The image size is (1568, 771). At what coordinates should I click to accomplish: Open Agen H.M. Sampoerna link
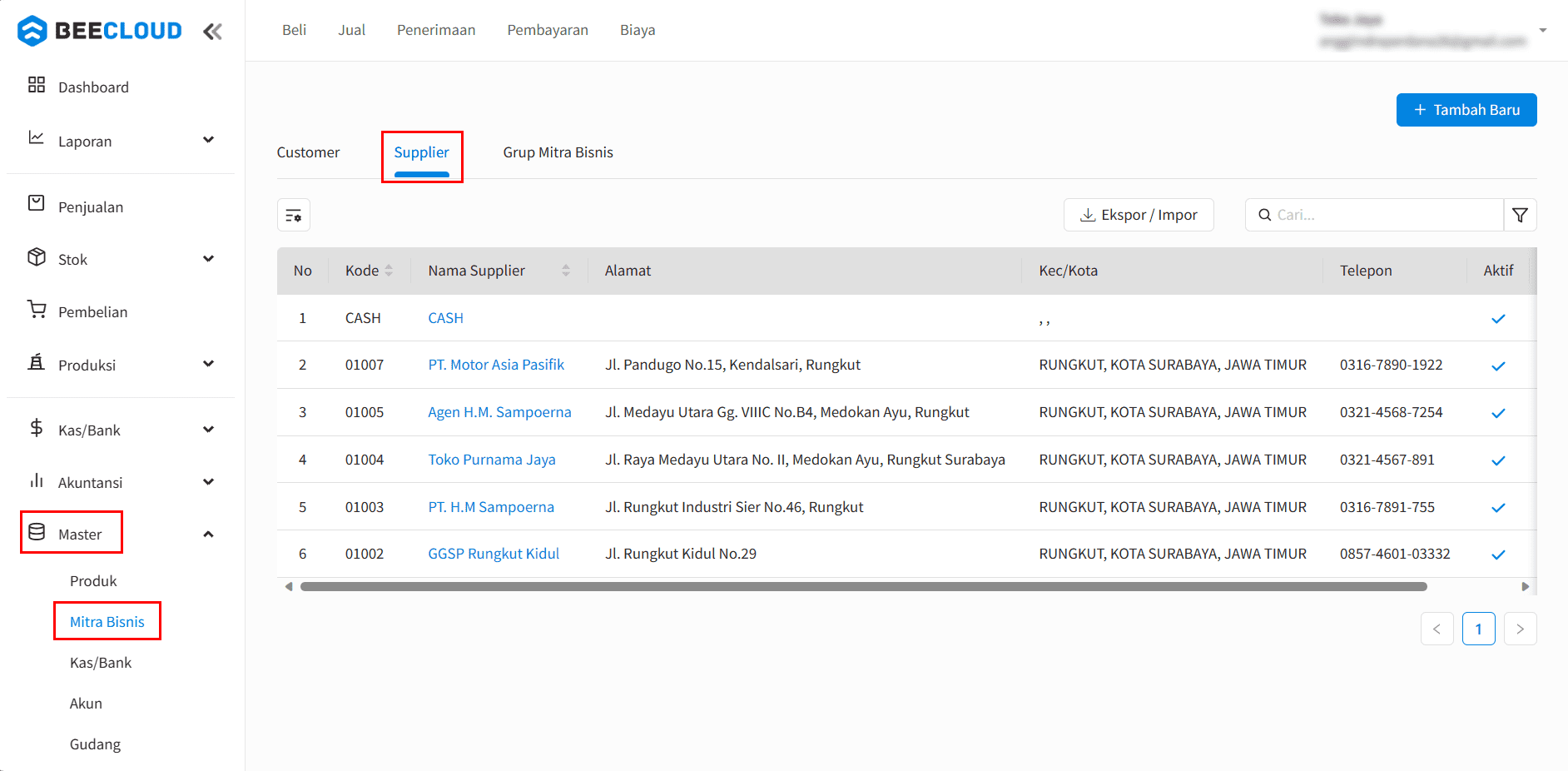coord(499,412)
